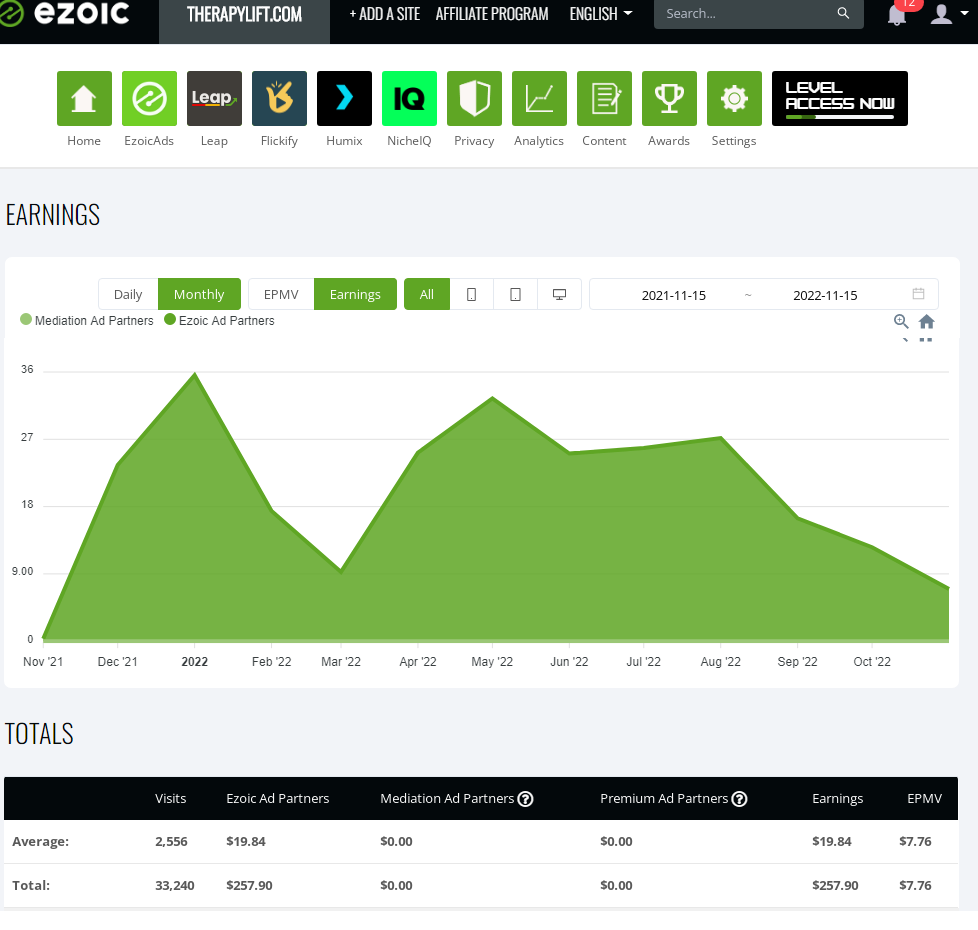This screenshot has width=978, height=930.
Task: Click the May '22 axis label
Action: point(492,662)
